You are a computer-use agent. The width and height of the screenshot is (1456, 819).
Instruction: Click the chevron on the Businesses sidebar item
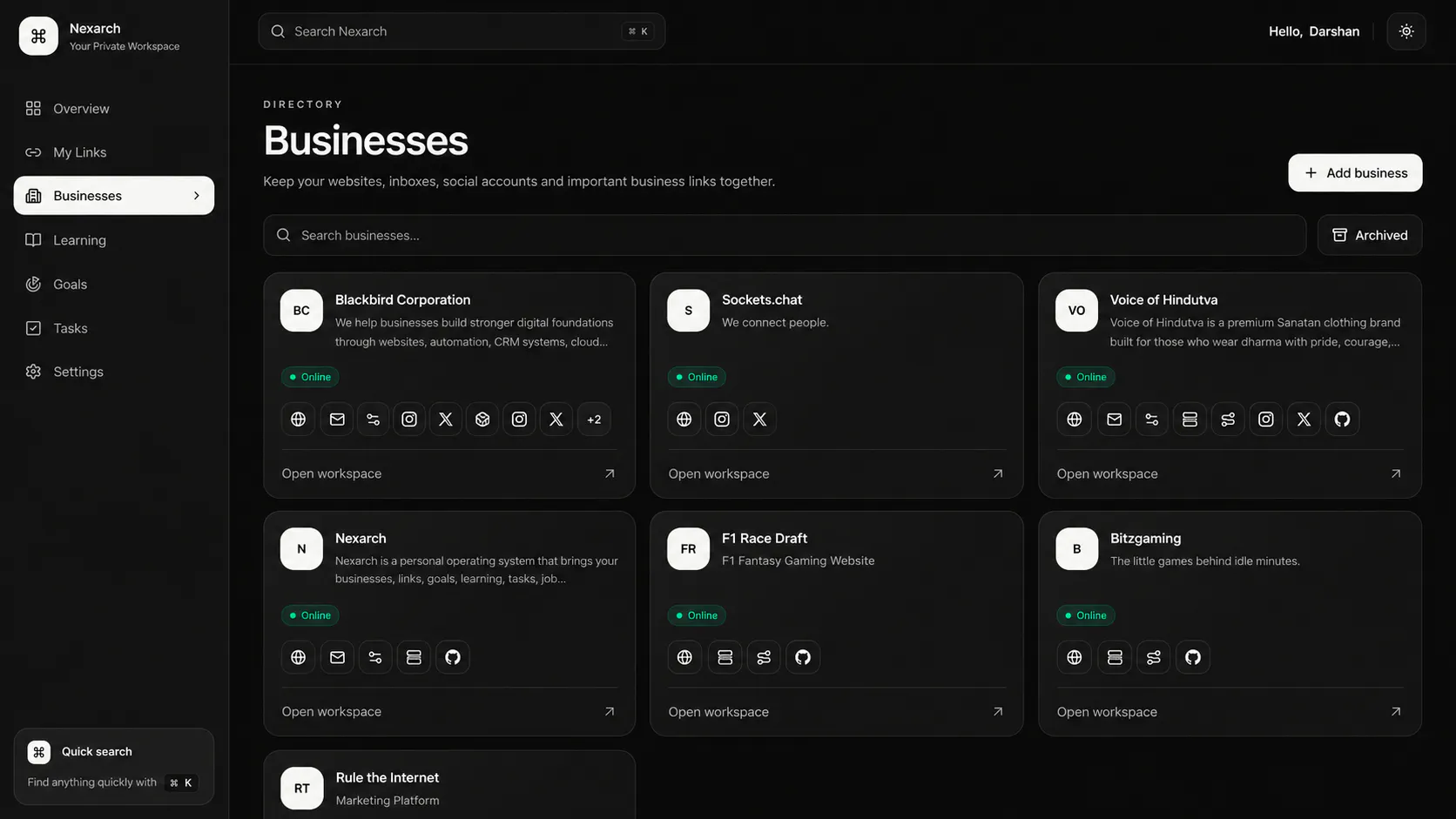click(x=196, y=196)
